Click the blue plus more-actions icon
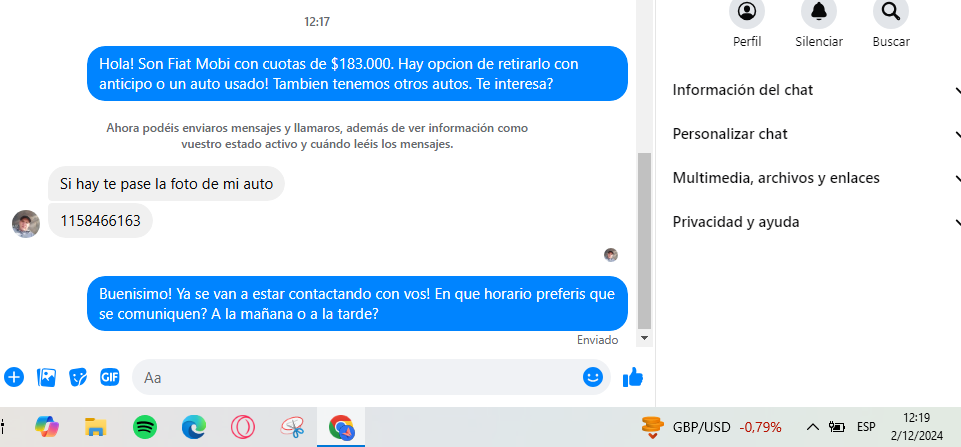Screen dimensions: 961x447 point(13,377)
